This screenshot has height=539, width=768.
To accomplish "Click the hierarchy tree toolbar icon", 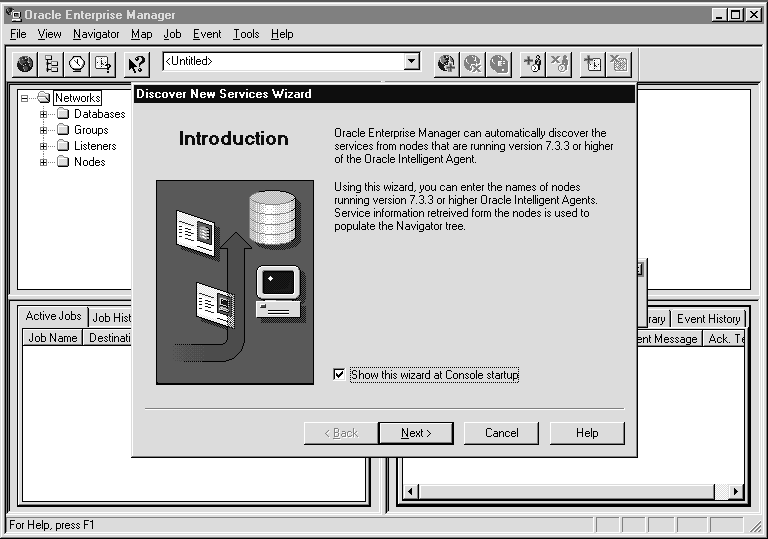I will click(51, 64).
